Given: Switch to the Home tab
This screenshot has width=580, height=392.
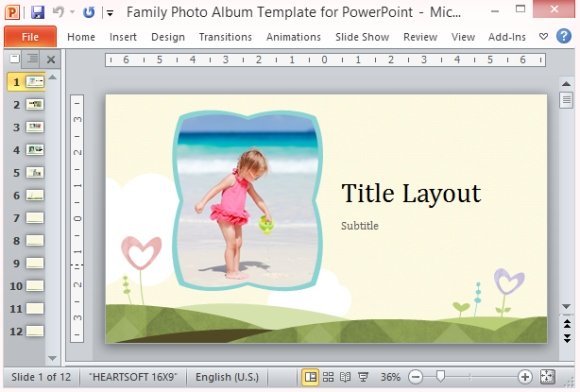Looking at the screenshot, I should [81, 37].
